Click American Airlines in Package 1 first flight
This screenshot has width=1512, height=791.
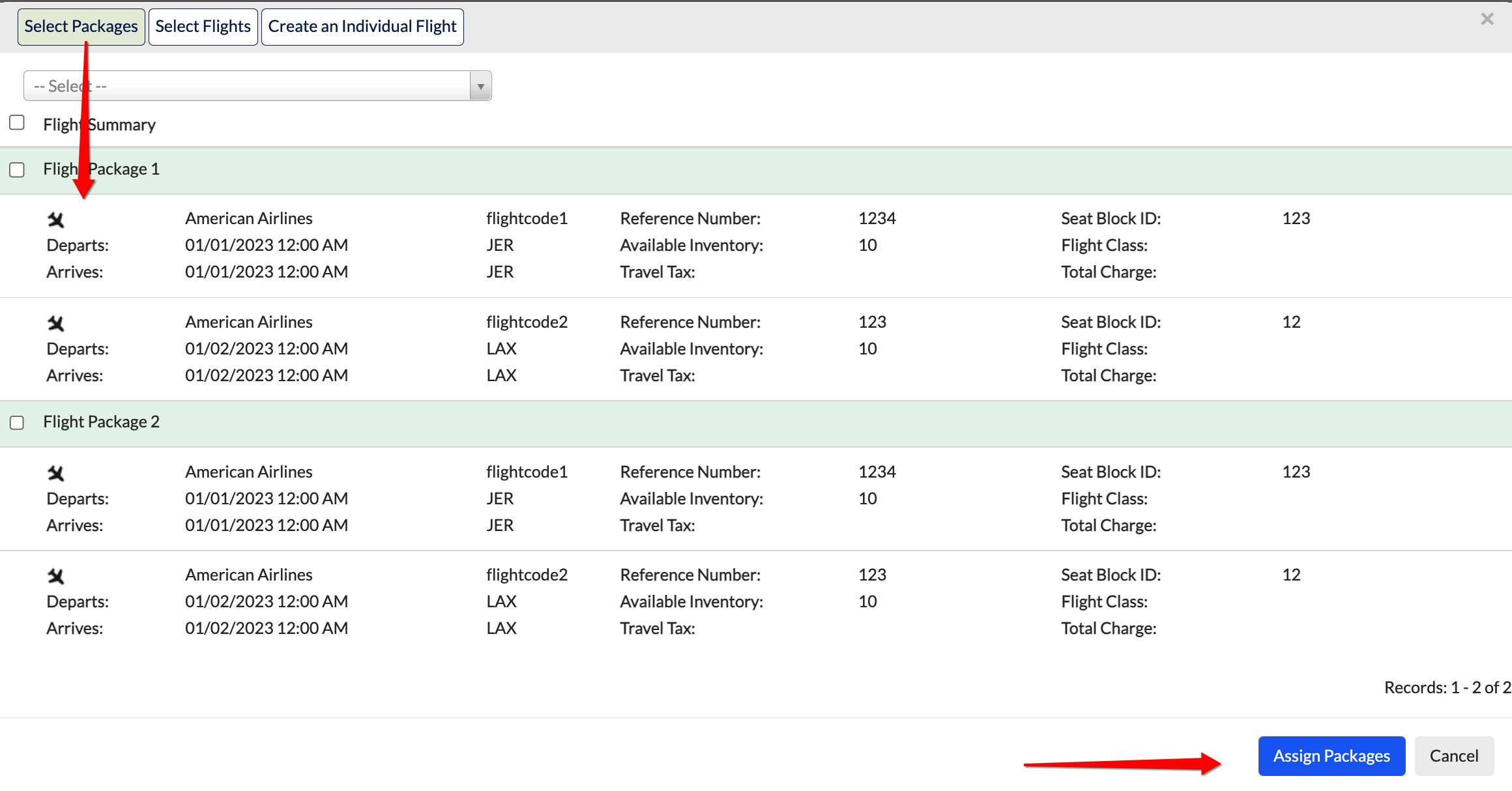click(248, 218)
